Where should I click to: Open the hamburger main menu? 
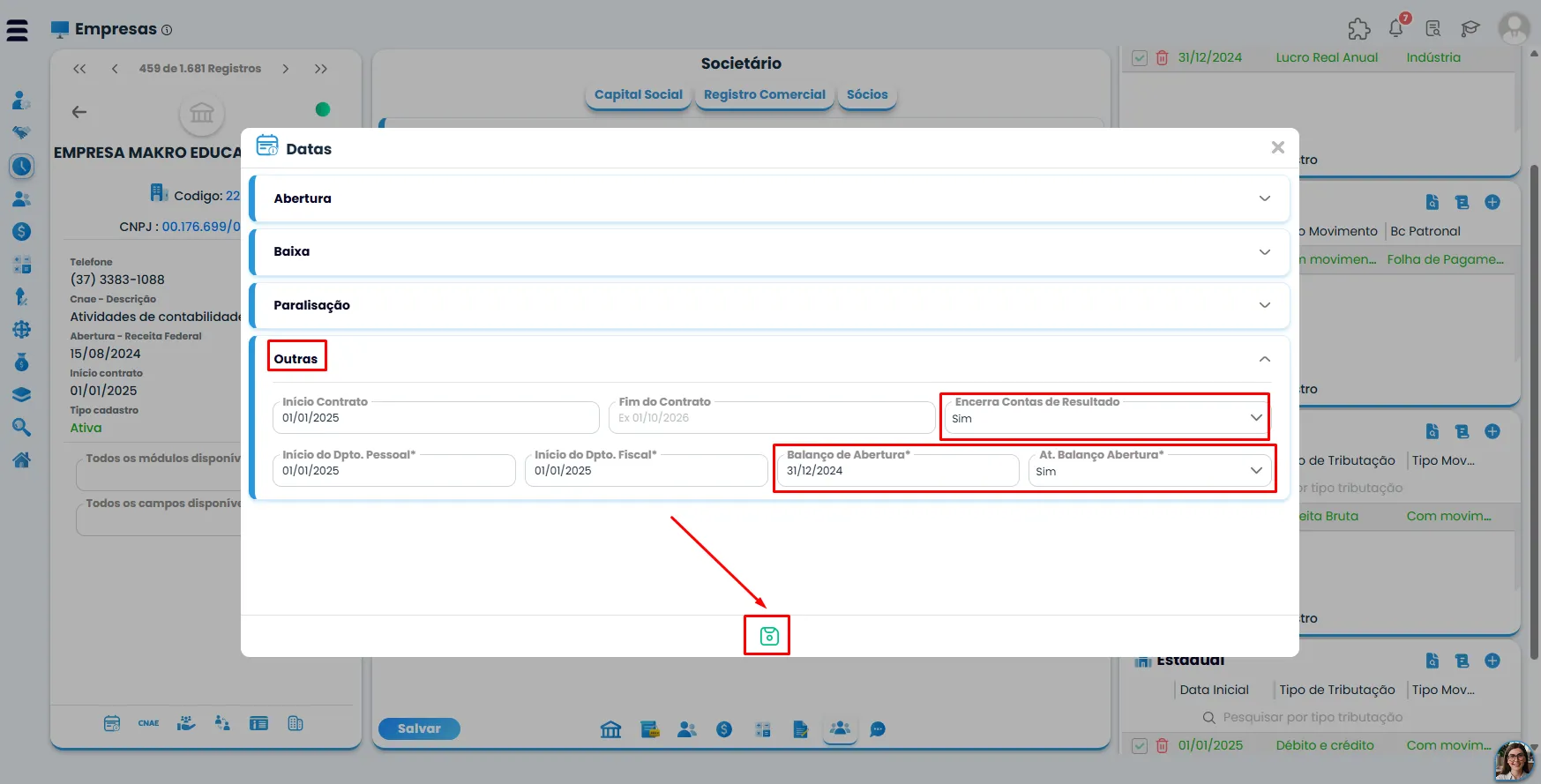[17, 30]
